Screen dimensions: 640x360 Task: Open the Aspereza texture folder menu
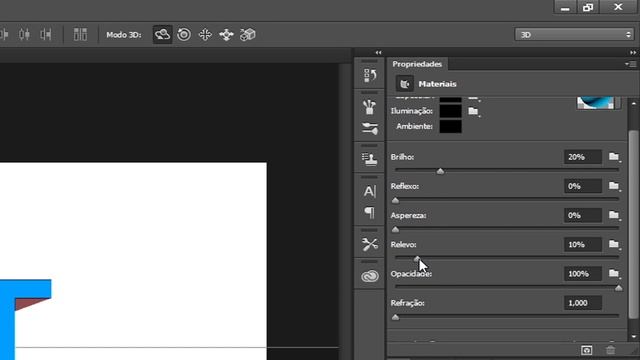click(614, 215)
